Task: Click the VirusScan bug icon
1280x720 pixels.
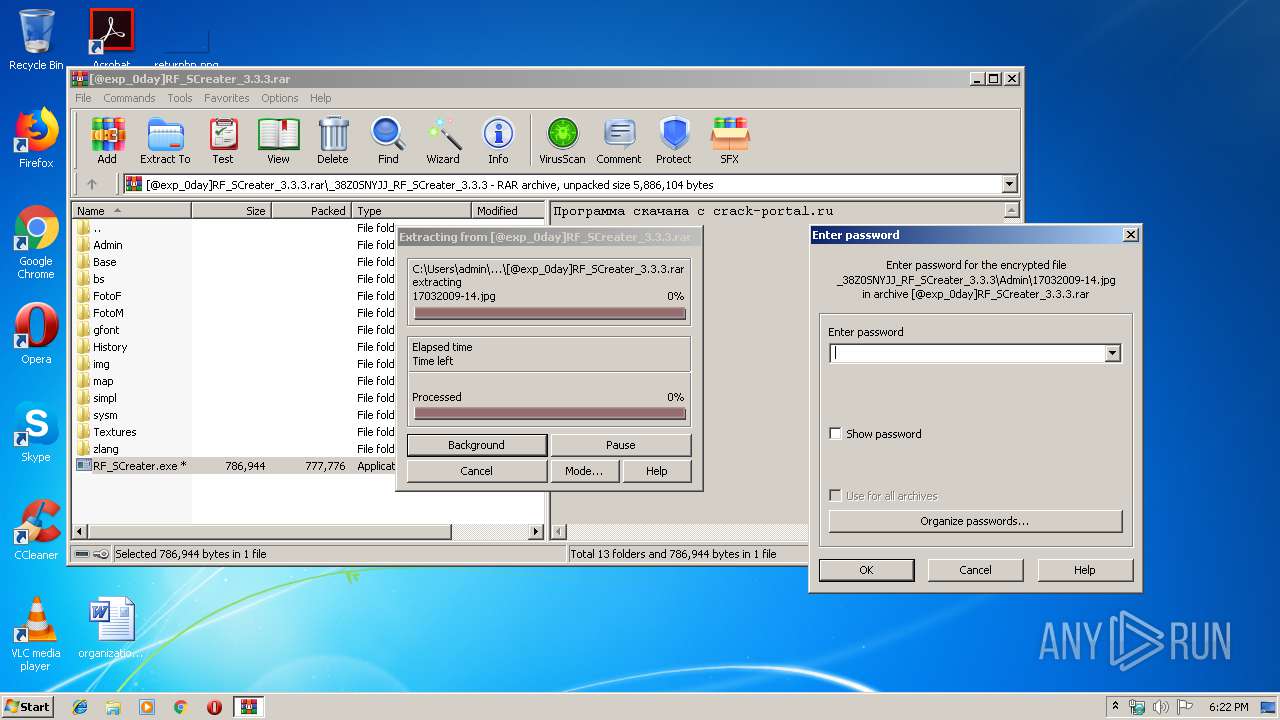Action: (x=562, y=141)
